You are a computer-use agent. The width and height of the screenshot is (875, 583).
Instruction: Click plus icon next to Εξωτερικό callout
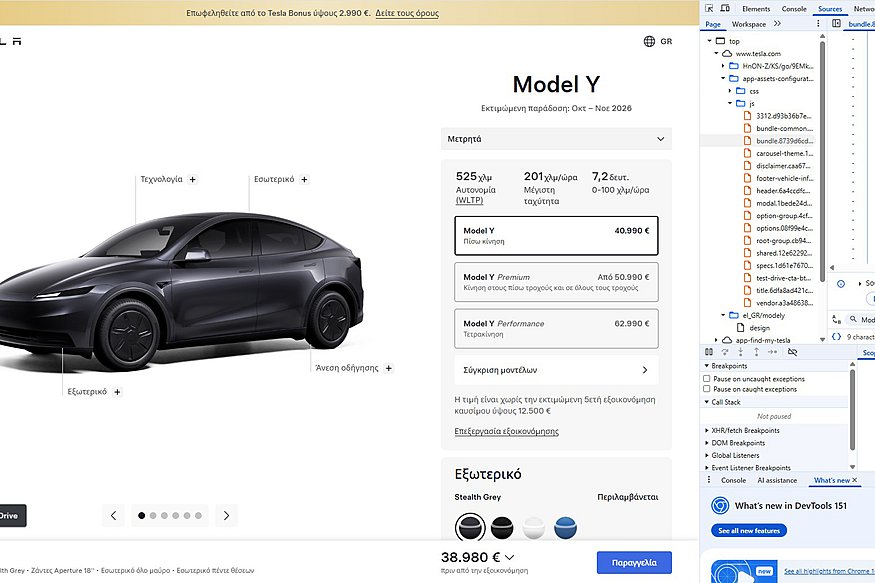[x=117, y=392]
